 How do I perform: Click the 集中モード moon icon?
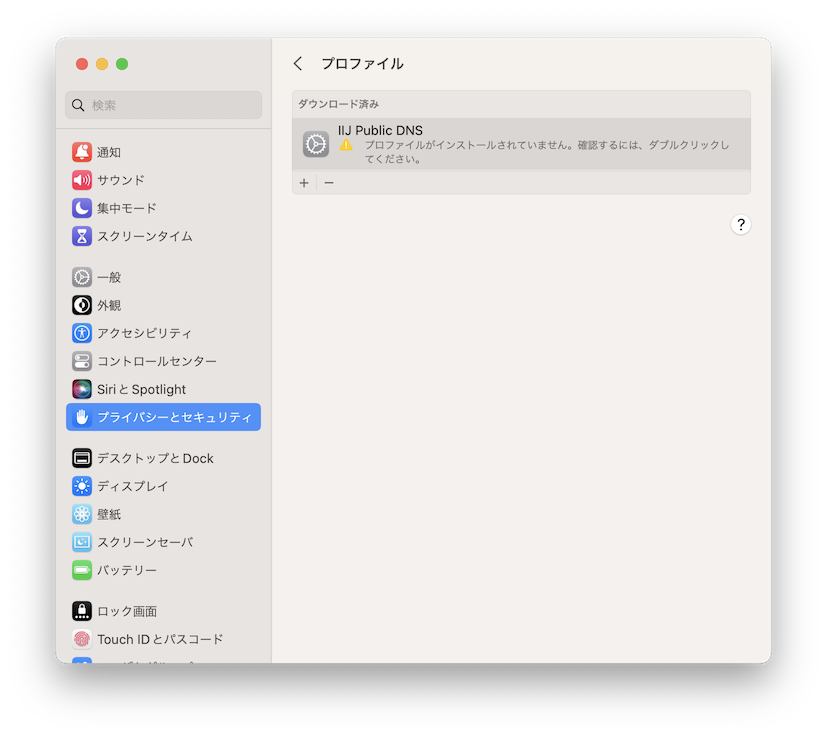(82, 208)
